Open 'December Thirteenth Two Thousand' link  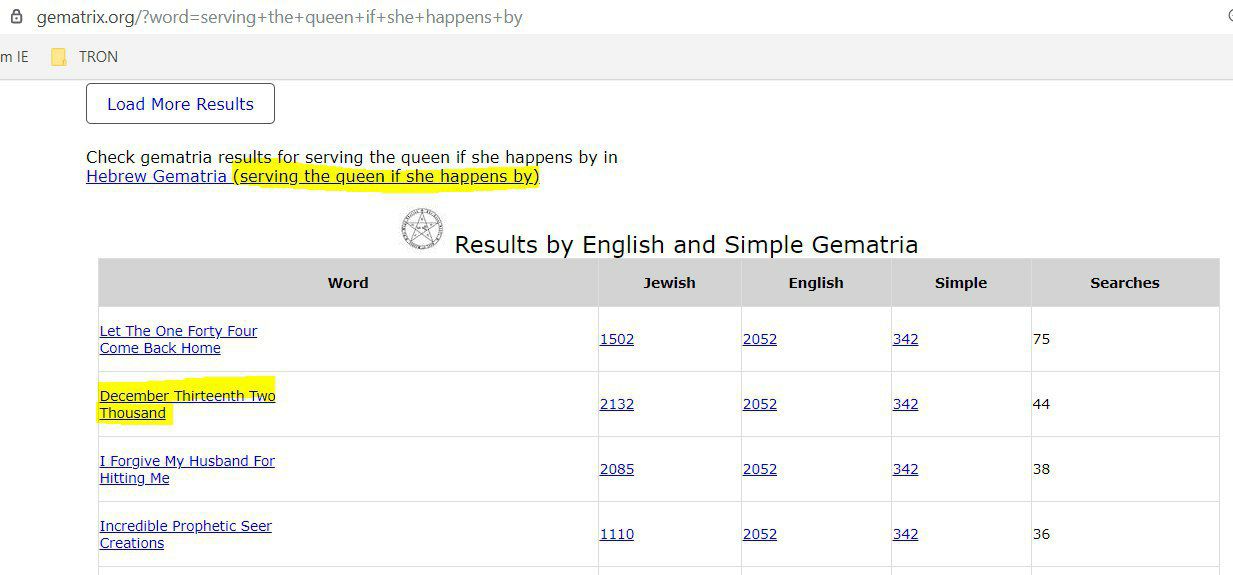187,404
